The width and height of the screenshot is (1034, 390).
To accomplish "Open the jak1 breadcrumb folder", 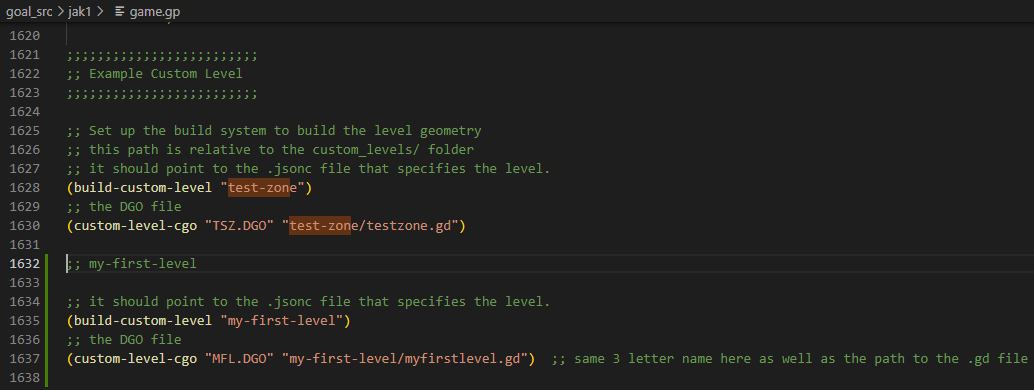I will (x=80, y=12).
